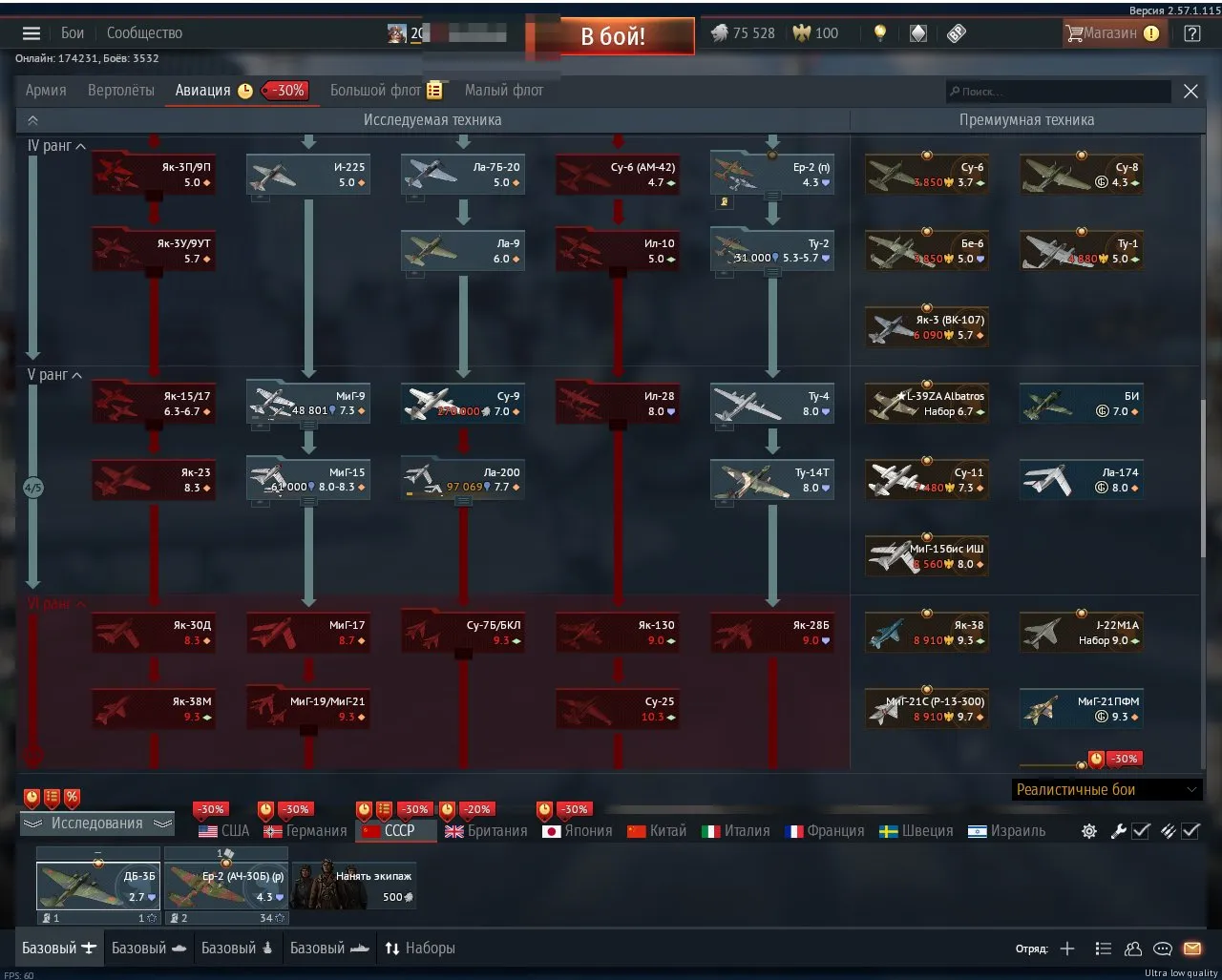Switch to the Малый флот tab
Screen dimensions: 1222x980
pyautogui.click(x=504, y=91)
